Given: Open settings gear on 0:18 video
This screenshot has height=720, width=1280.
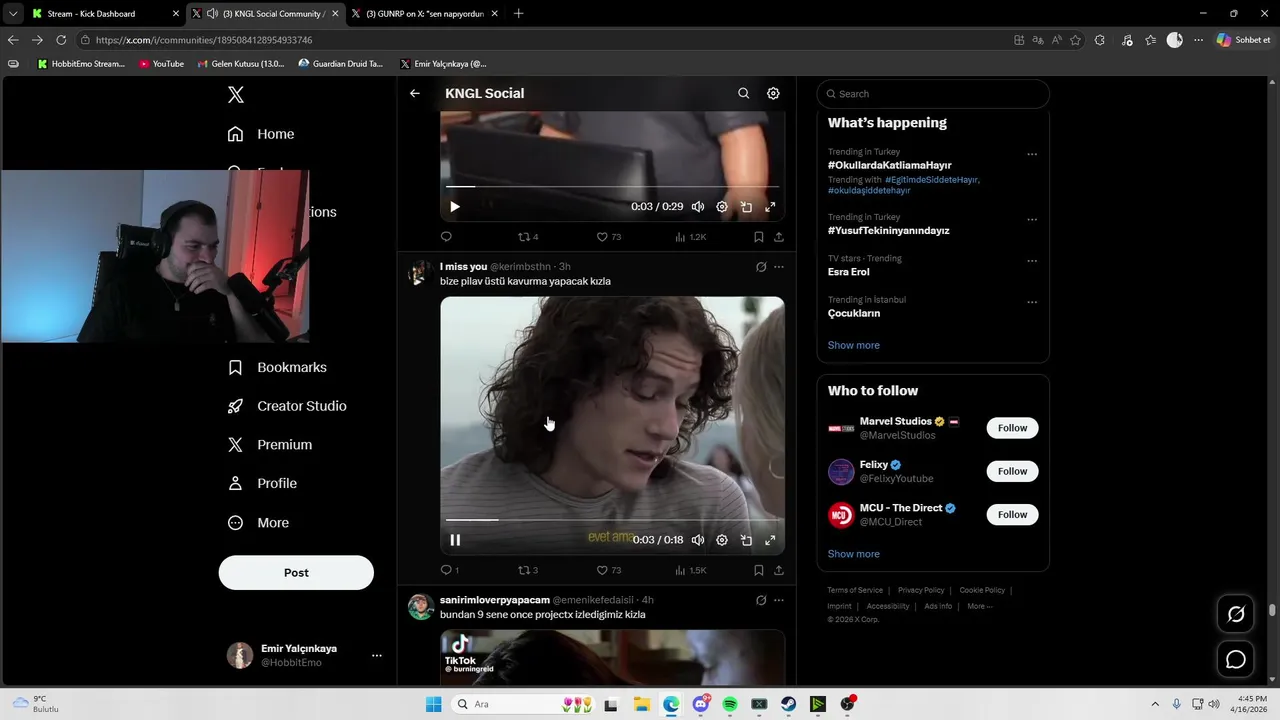Looking at the screenshot, I should (x=722, y=540).
